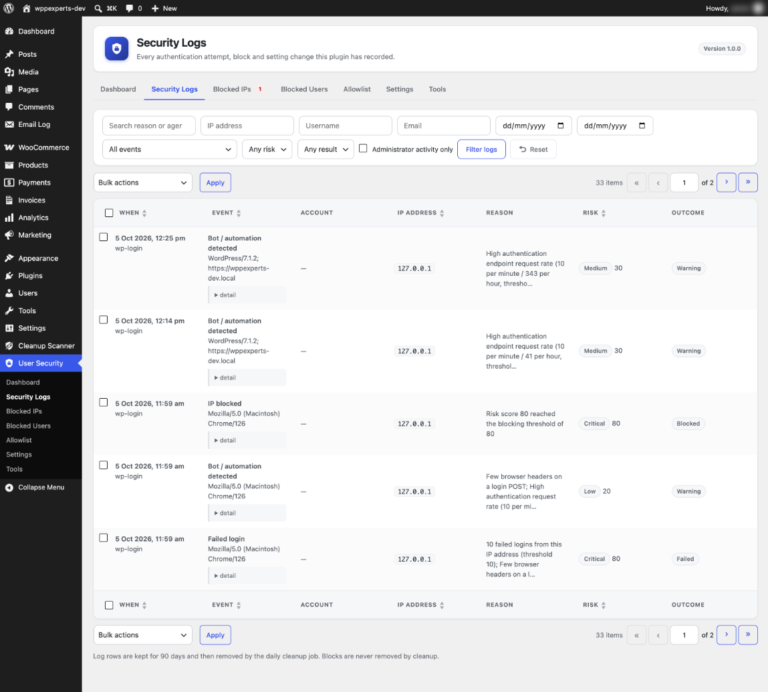Open Pages icon in sidebar

[9, 90]
